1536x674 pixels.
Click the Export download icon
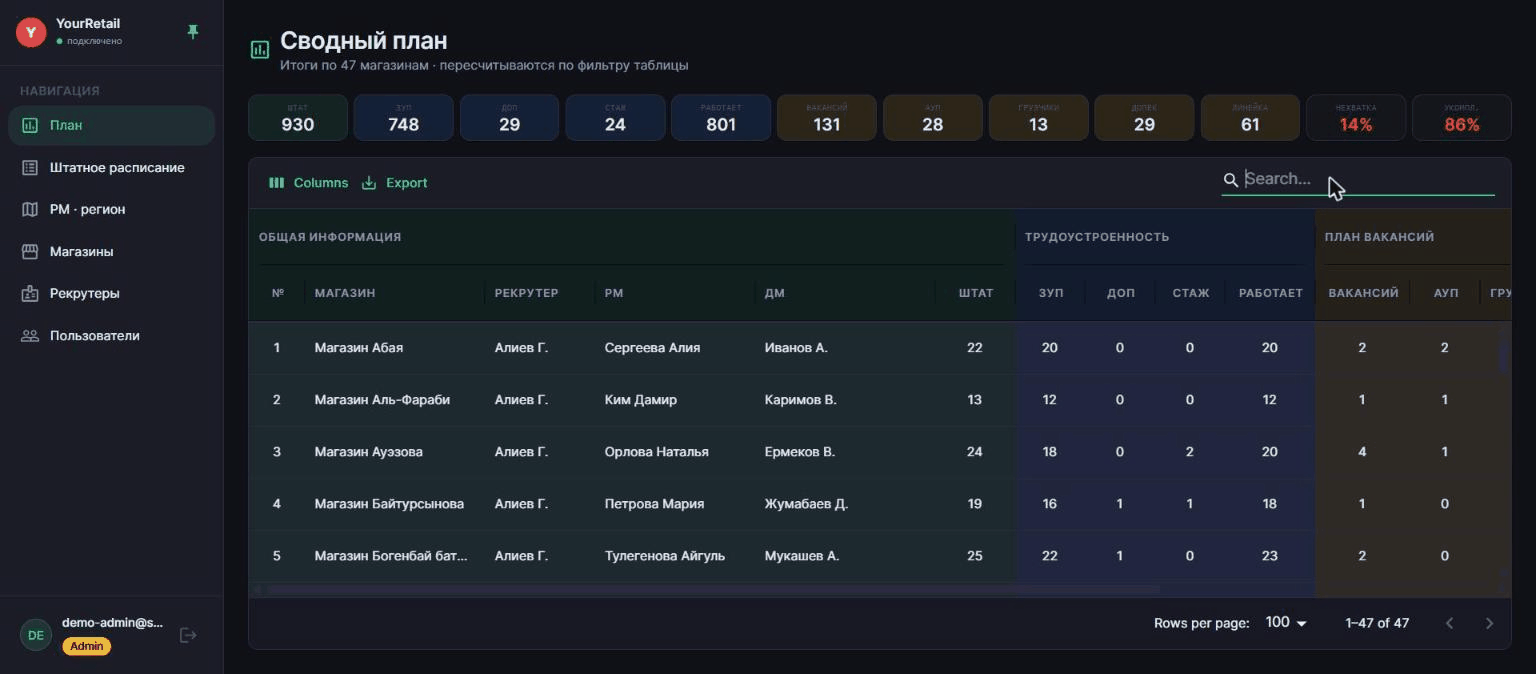tap(369, 183)
